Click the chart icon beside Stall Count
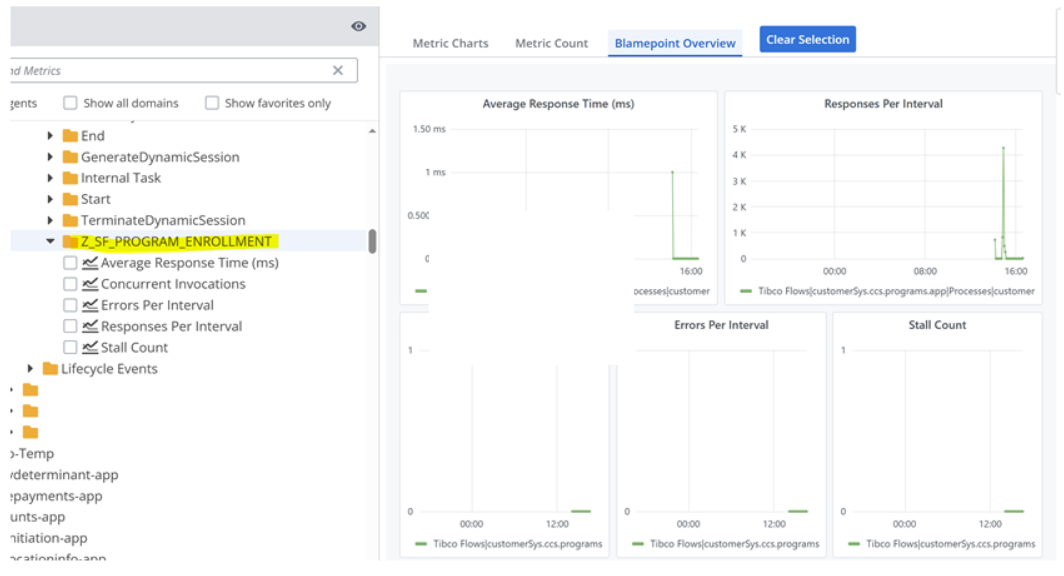The height and width of the screenshot is (576, 1064). [x=90, y=347]
